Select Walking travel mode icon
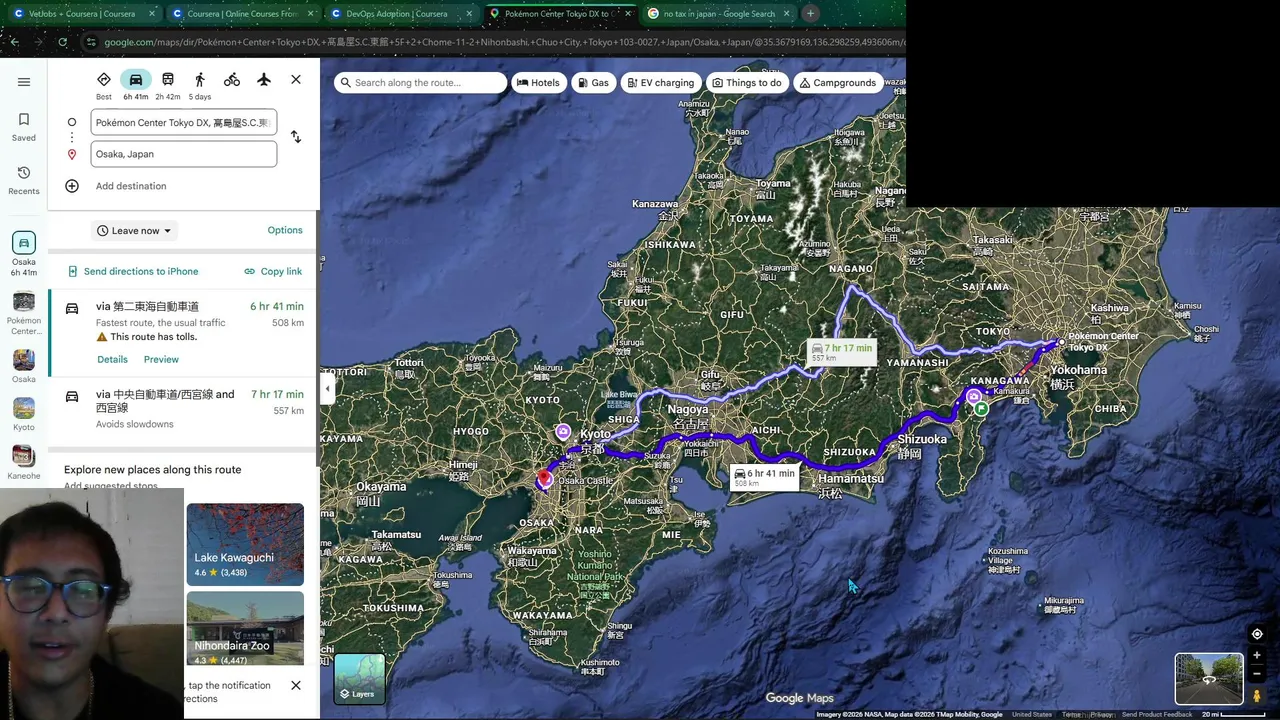 pyautogui.click(x=200, y=80)
